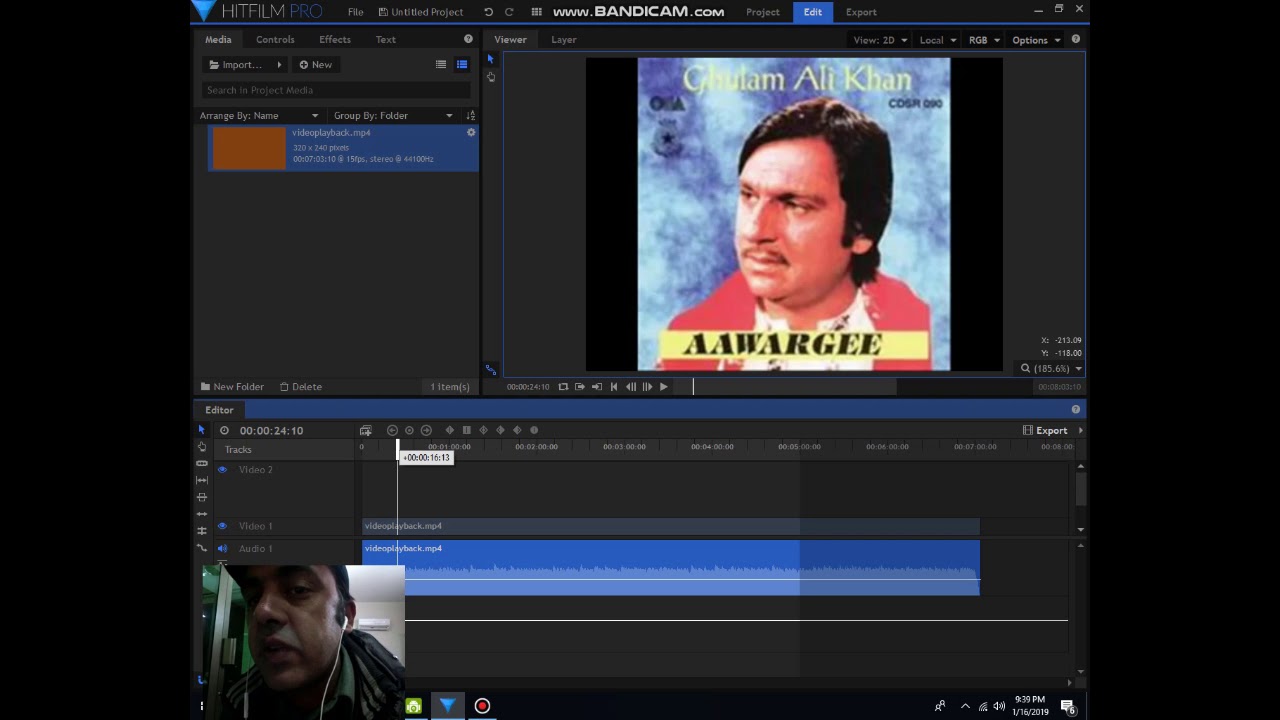
Task: Select the hand tool in the editor toolbar
Action: [202, 446]
